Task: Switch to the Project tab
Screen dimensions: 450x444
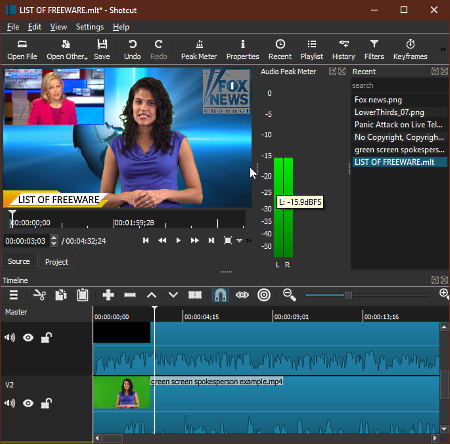Action: pos(56,262)
